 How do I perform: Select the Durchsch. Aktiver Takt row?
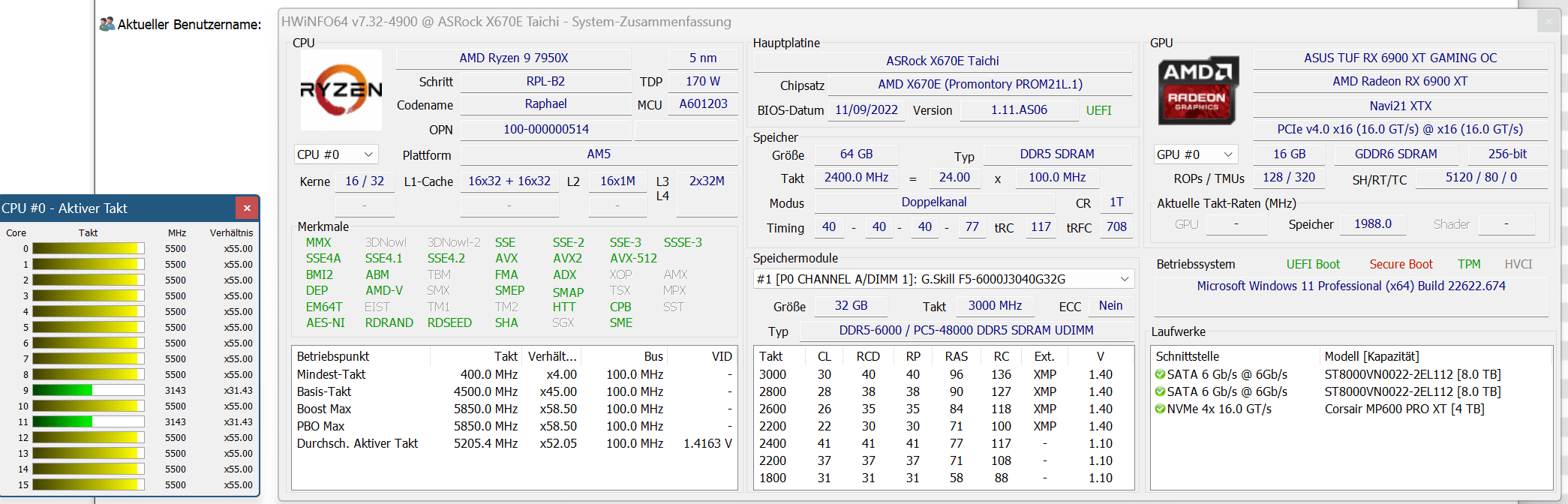point(514,443)
